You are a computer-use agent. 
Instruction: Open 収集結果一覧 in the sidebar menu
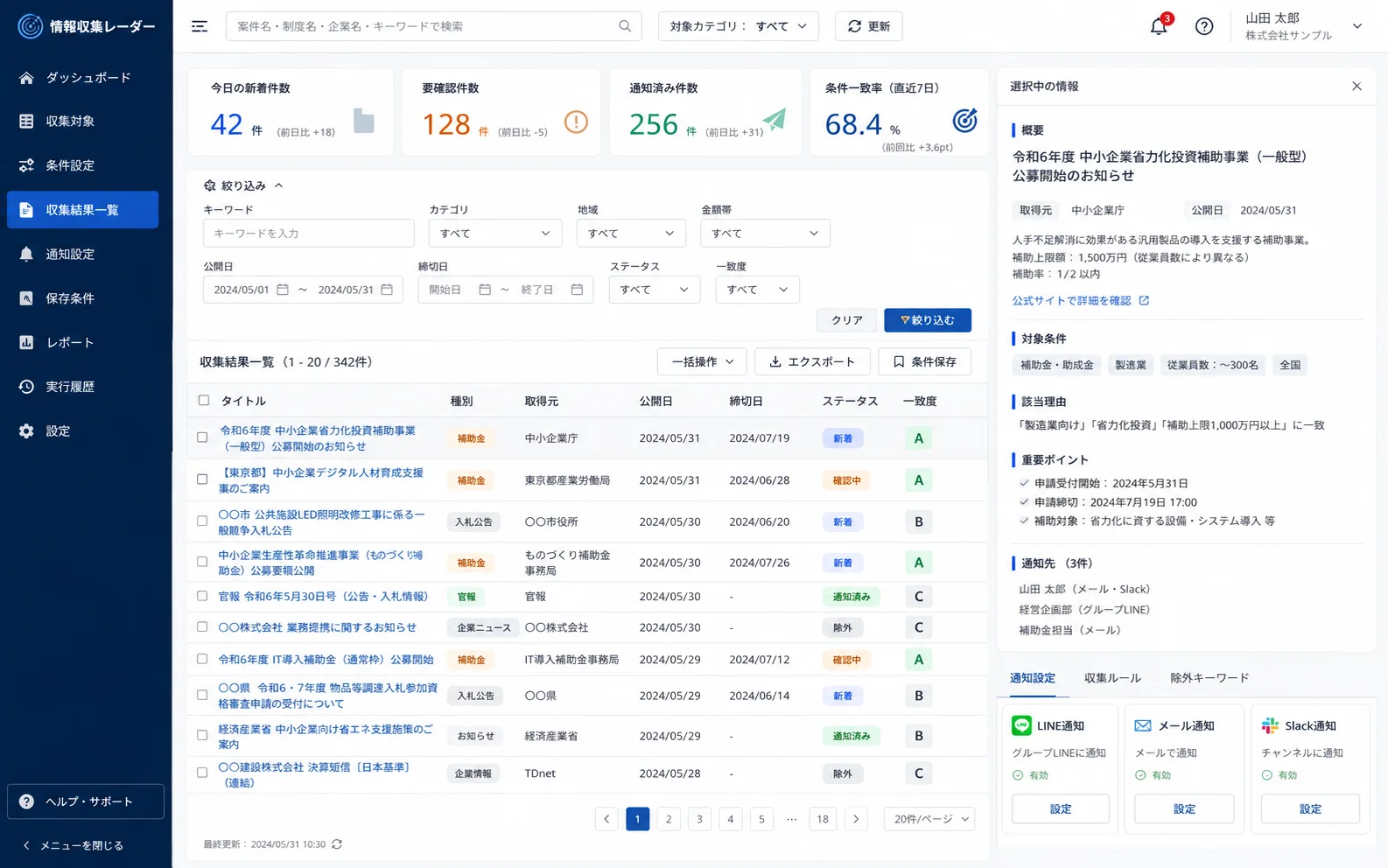point(82,210)
